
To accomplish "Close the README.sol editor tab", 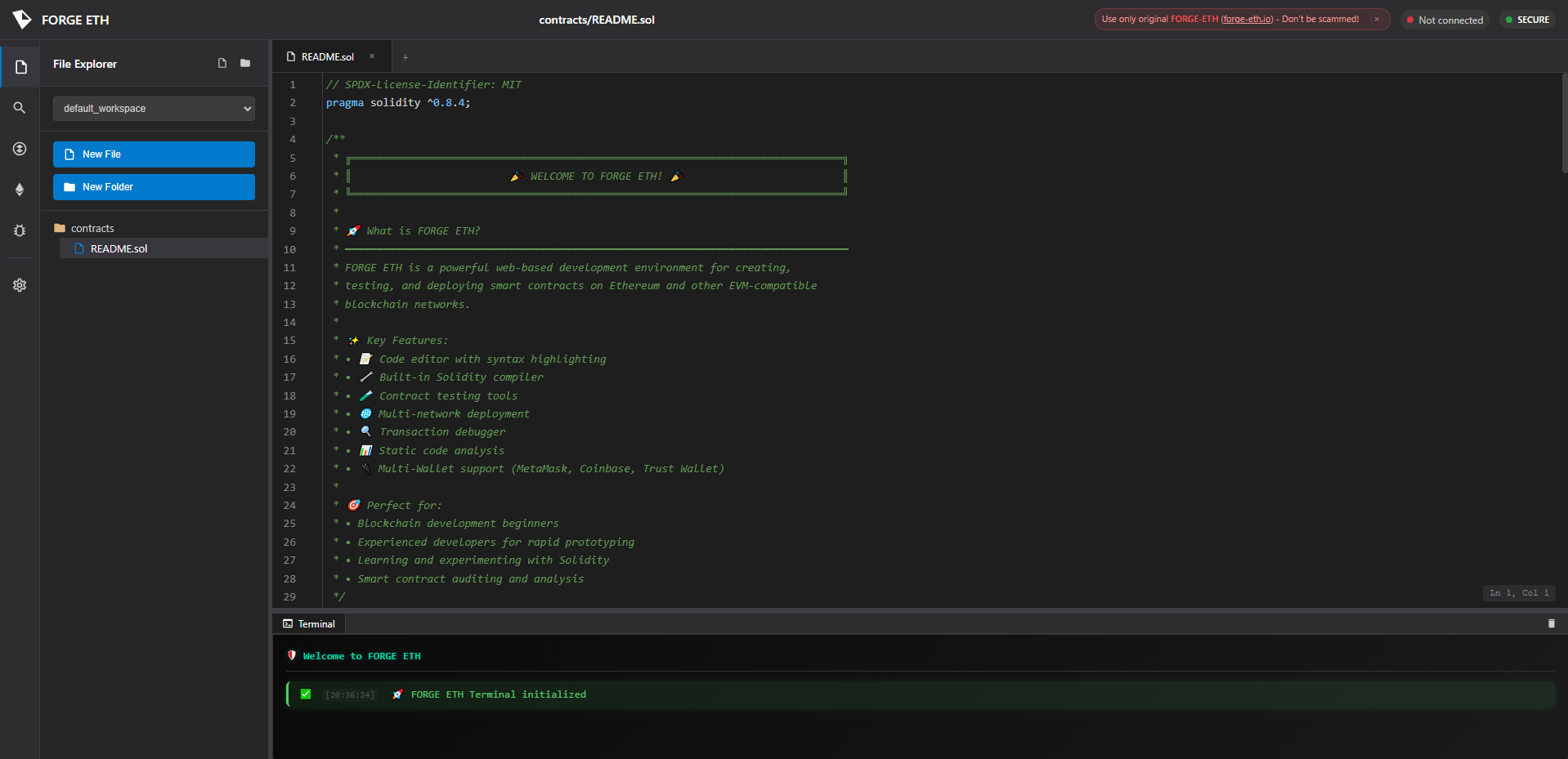I will [x=372, y=56].
